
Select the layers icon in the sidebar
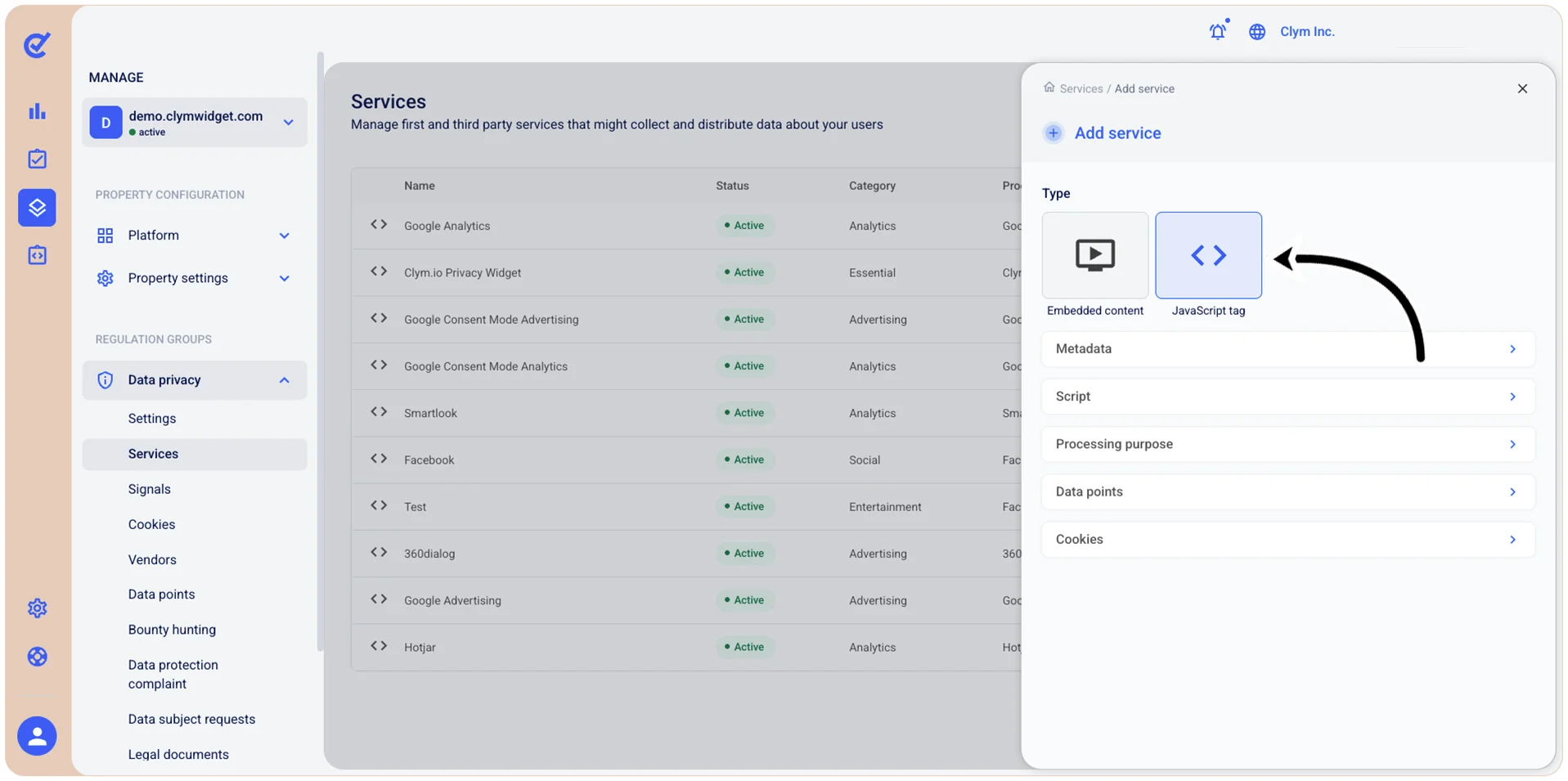click(37, 208)
